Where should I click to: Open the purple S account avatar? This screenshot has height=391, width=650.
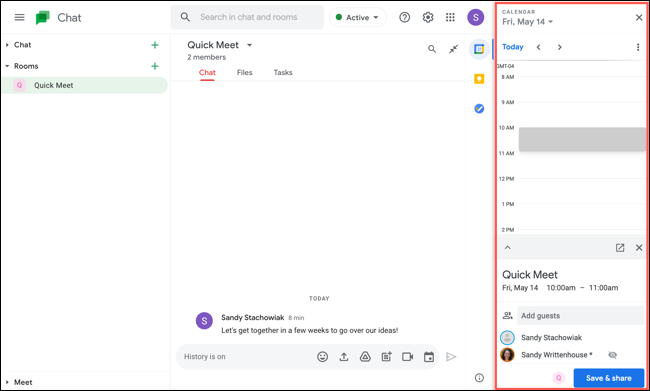pyautogui.click(x=475, y=17)
